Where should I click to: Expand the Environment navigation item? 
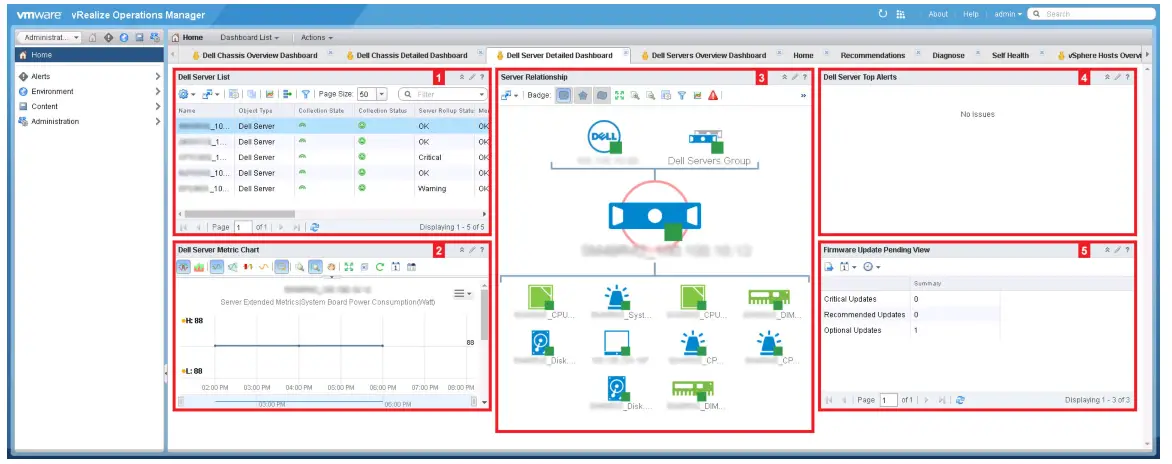click(x=157, y=91)
